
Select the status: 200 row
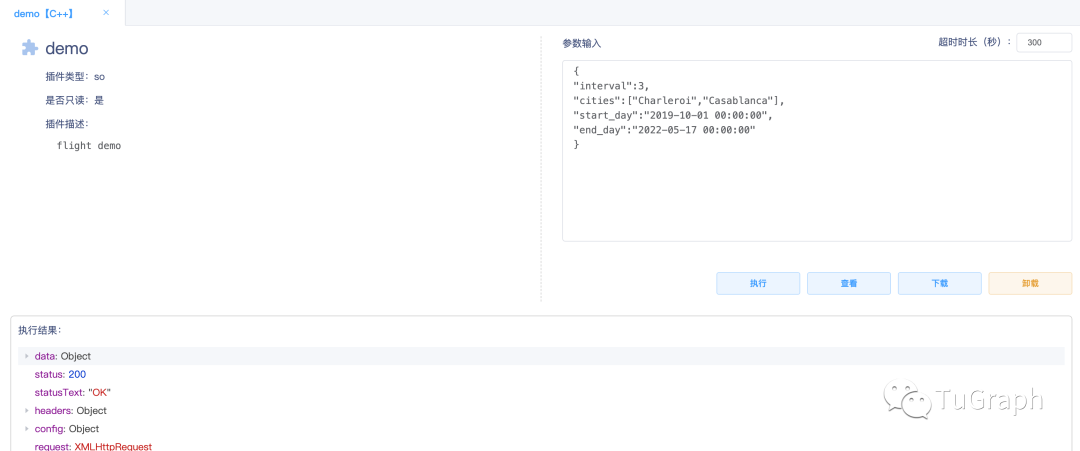(x=60, y=374)
